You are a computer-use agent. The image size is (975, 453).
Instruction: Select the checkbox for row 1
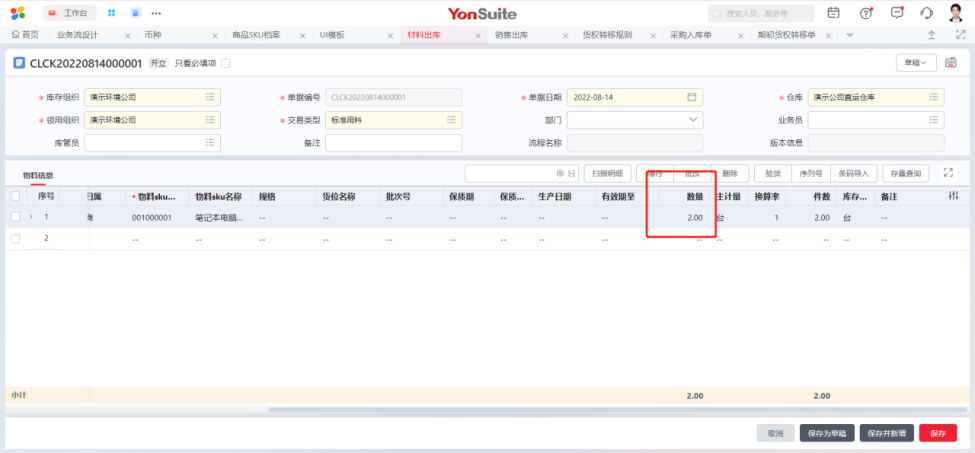(x=15, y=217)
